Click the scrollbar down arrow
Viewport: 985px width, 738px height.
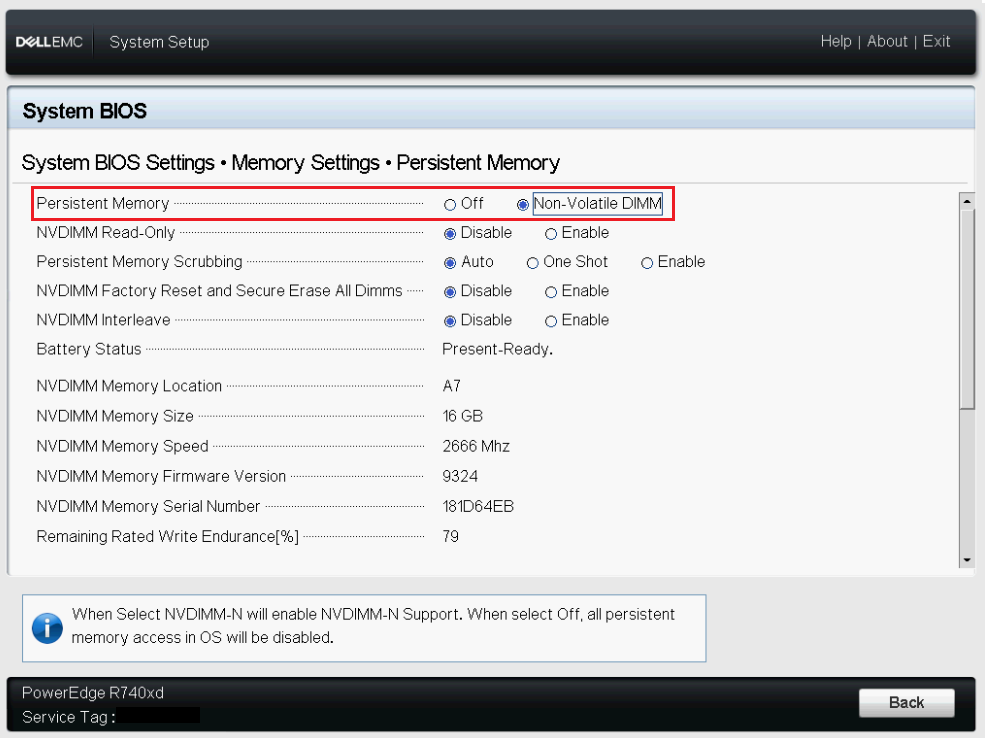(x=967, y=560)
